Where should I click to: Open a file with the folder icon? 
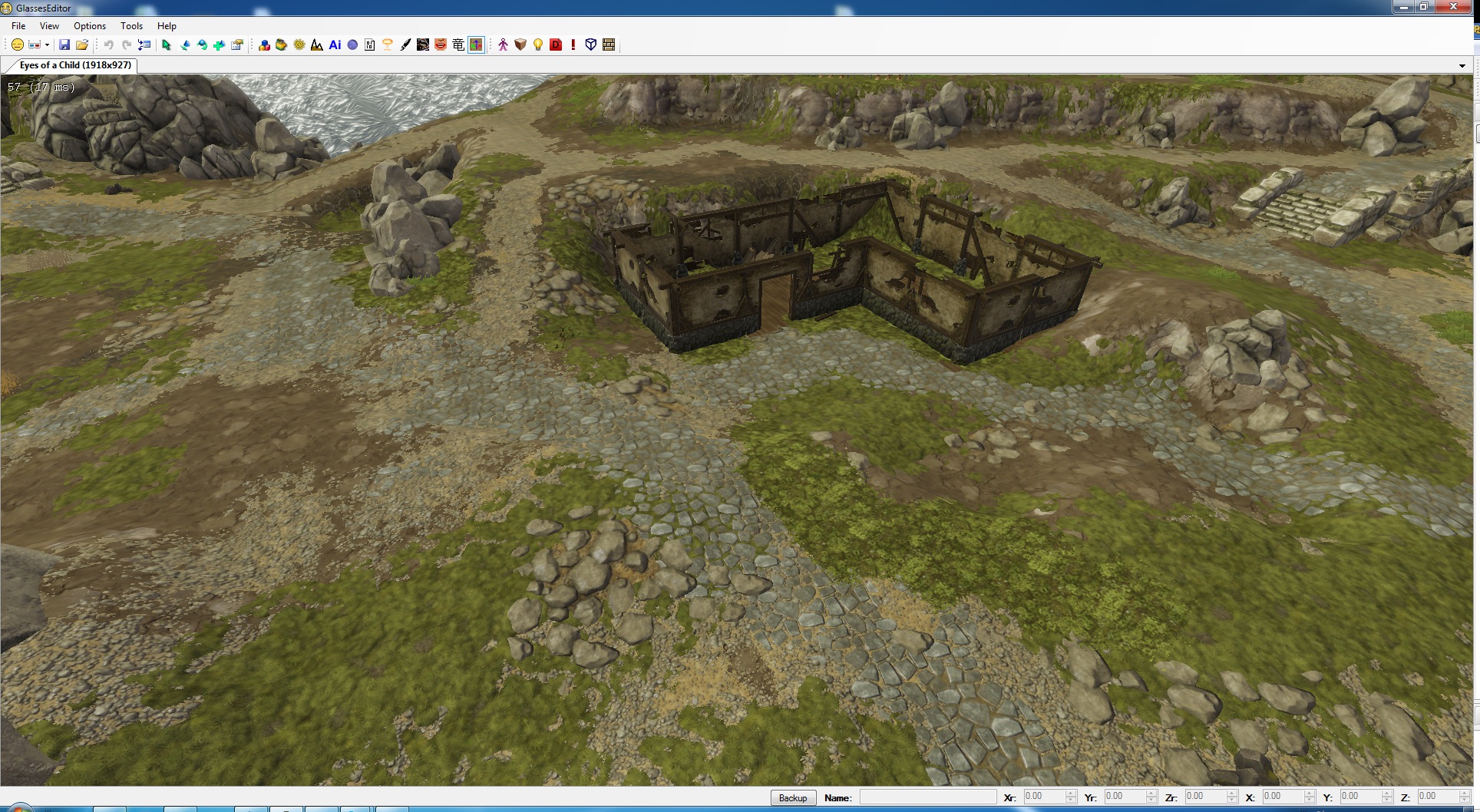[82, 45]
